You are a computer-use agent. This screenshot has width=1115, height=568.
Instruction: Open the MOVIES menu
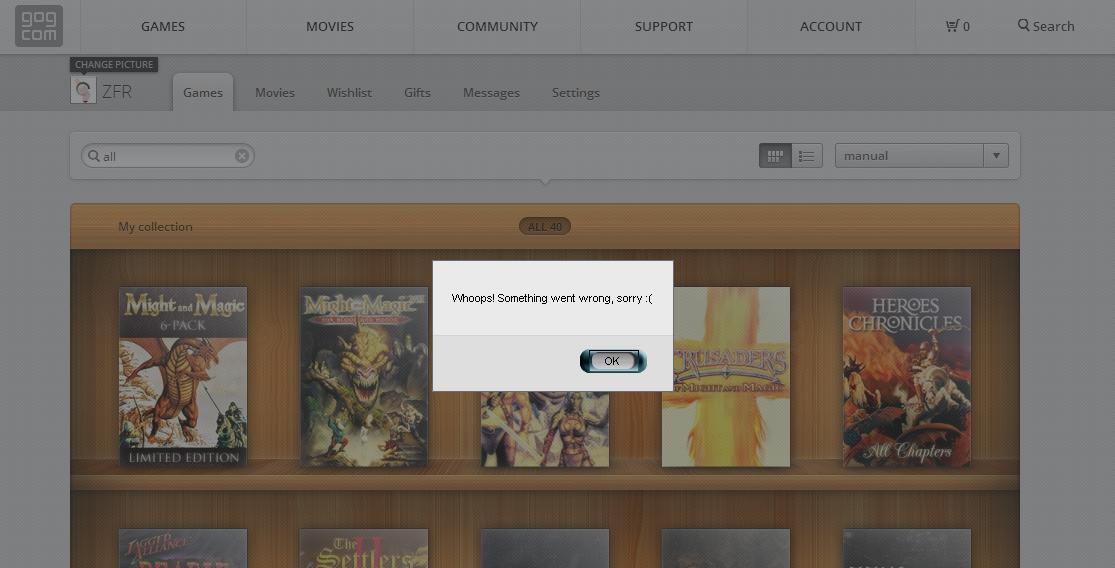tap(330, 26)
